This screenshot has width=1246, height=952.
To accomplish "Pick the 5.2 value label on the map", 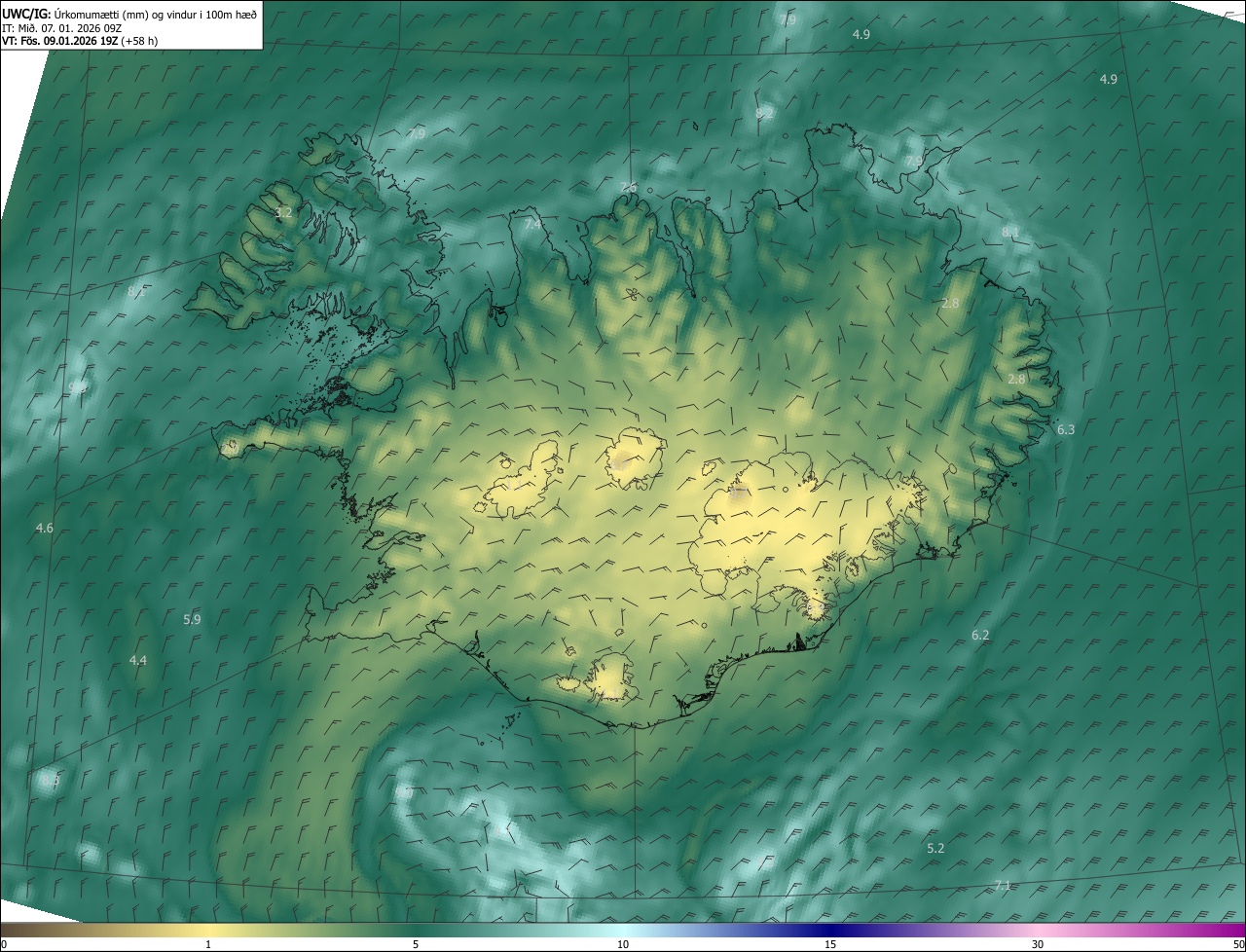I will click(x=935, y=849).
